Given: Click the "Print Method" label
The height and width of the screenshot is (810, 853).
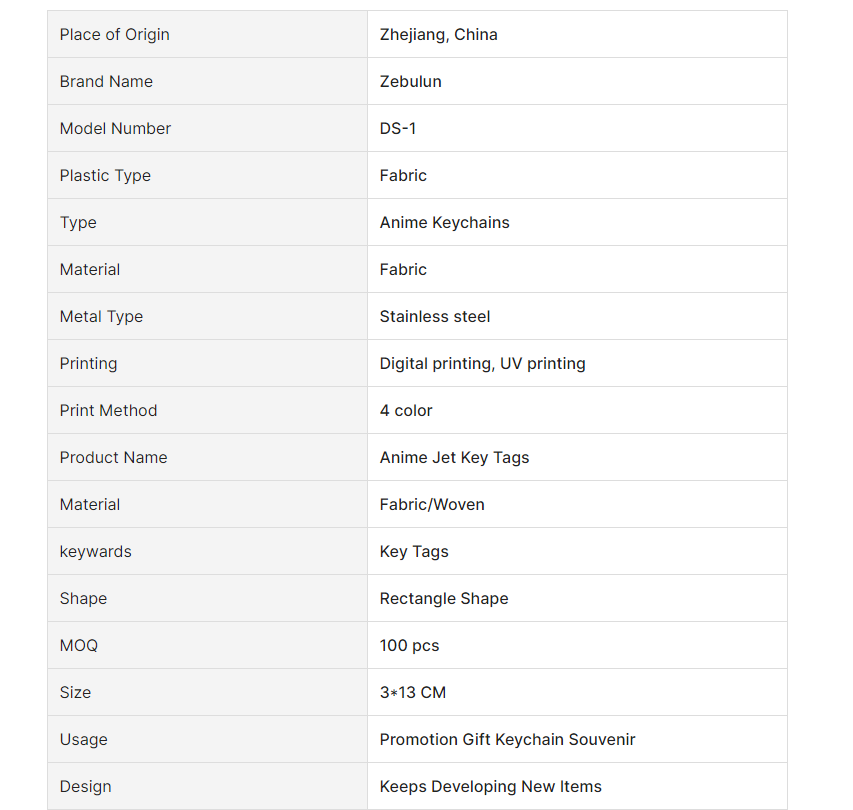Looking at the screenshot, I should pos(108,411).
